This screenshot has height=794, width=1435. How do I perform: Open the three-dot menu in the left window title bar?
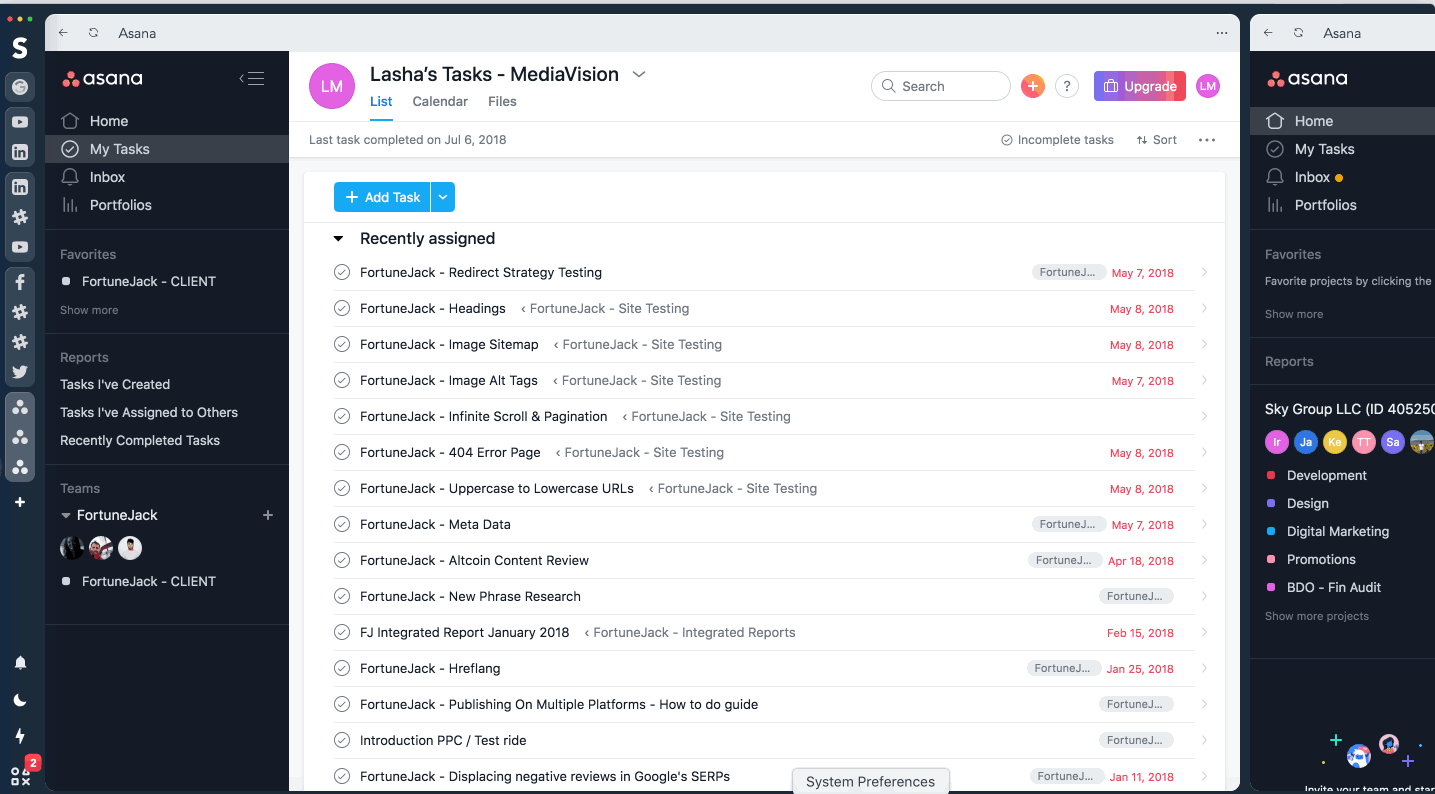(1221, 33)
